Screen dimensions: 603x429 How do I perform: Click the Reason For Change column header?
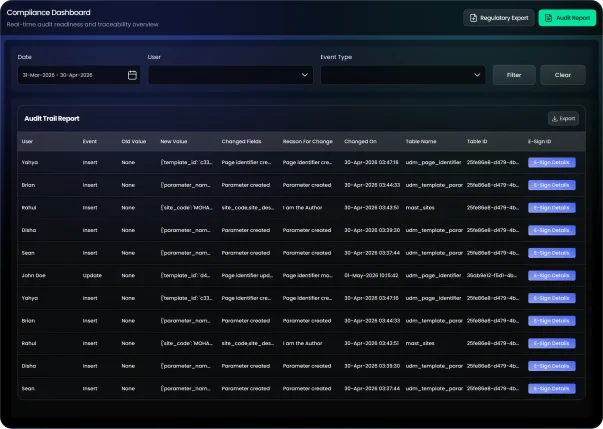(308, 141)
